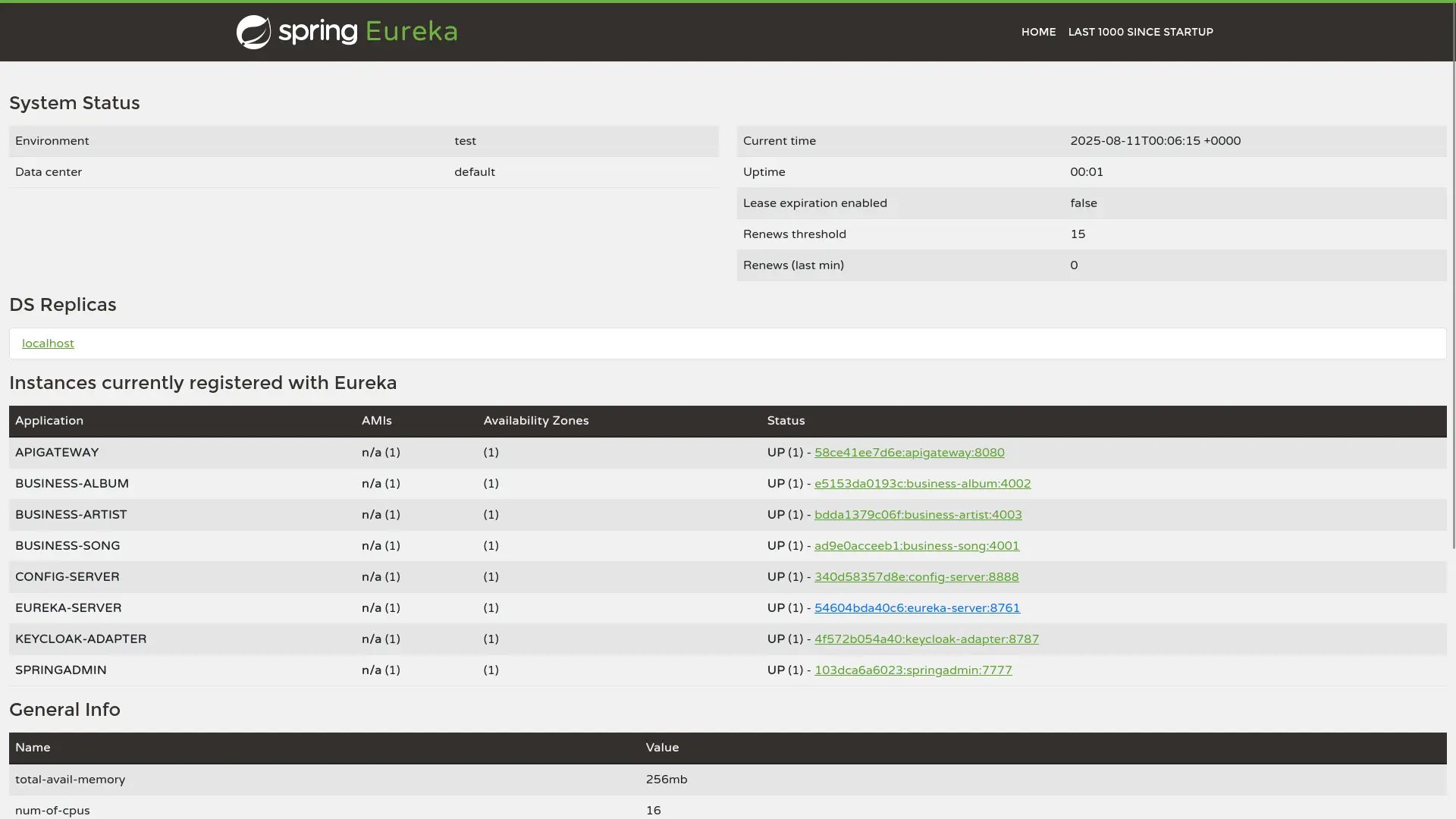1456x819 pixels.
Task: Click the DS Replicas heading
Action: (x=63, y=305)
